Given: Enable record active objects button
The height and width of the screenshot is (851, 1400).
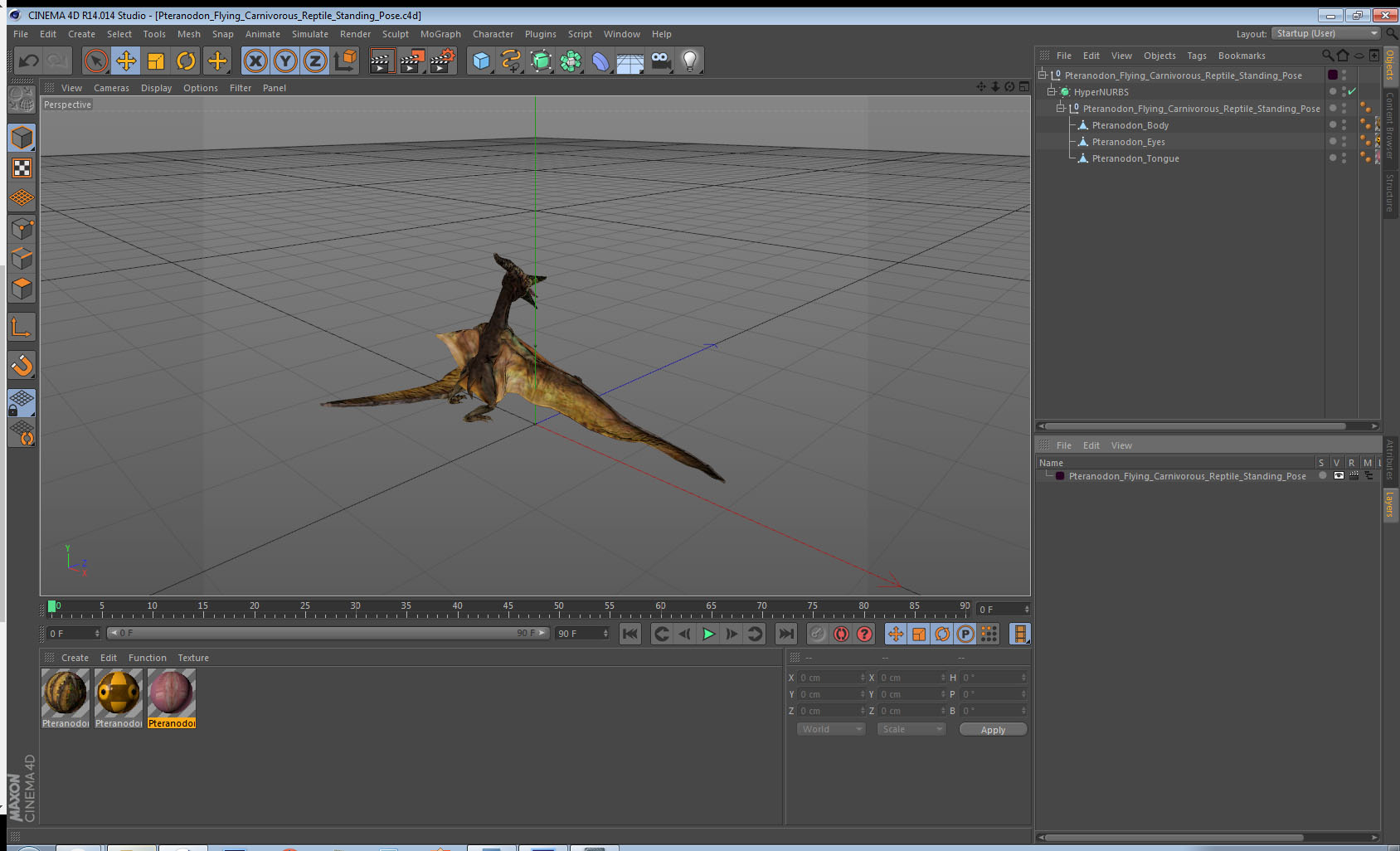Looking at the screenshot, I should [x=818, y=634].
